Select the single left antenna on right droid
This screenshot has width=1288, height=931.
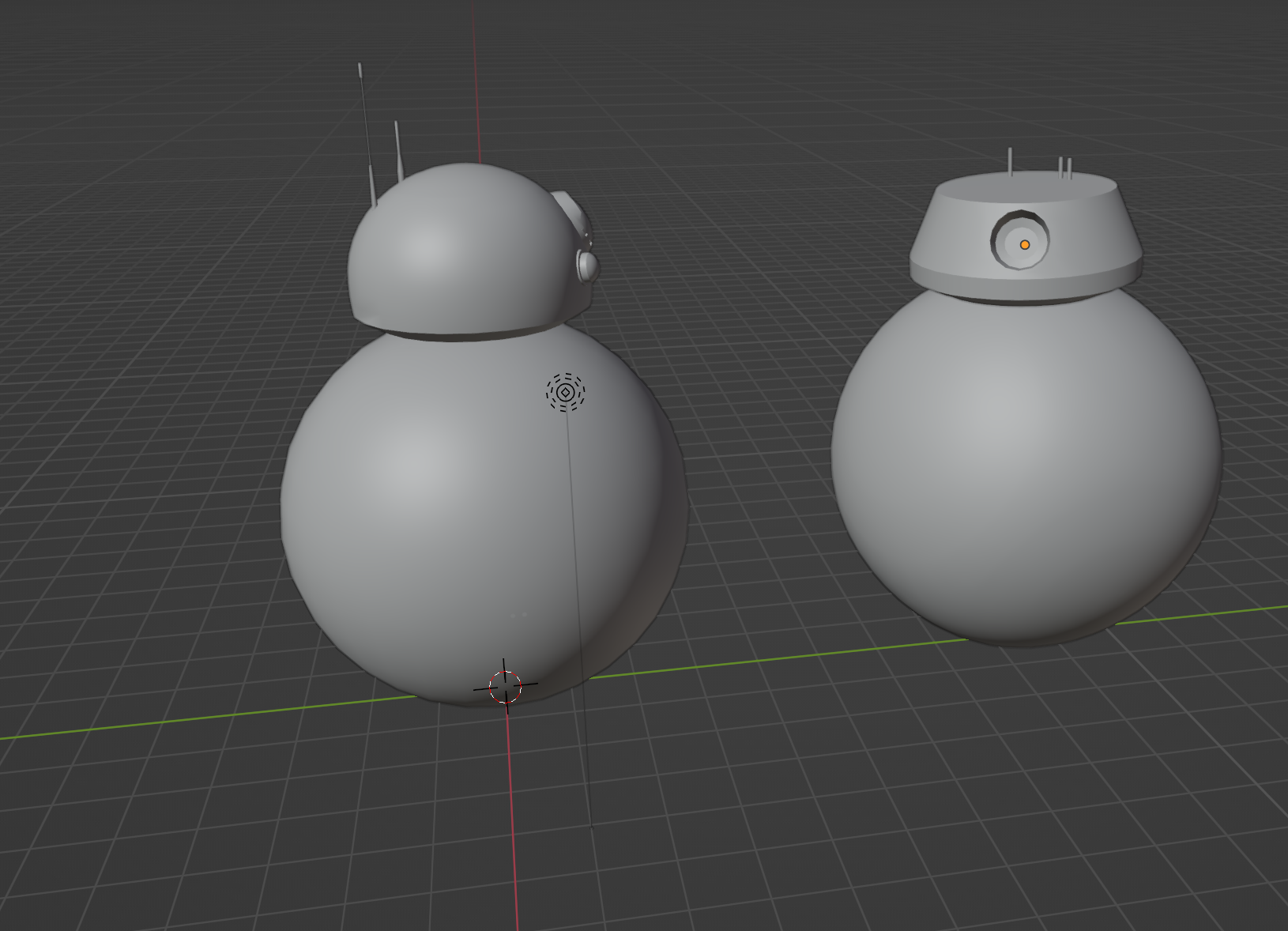(1010, 160)
